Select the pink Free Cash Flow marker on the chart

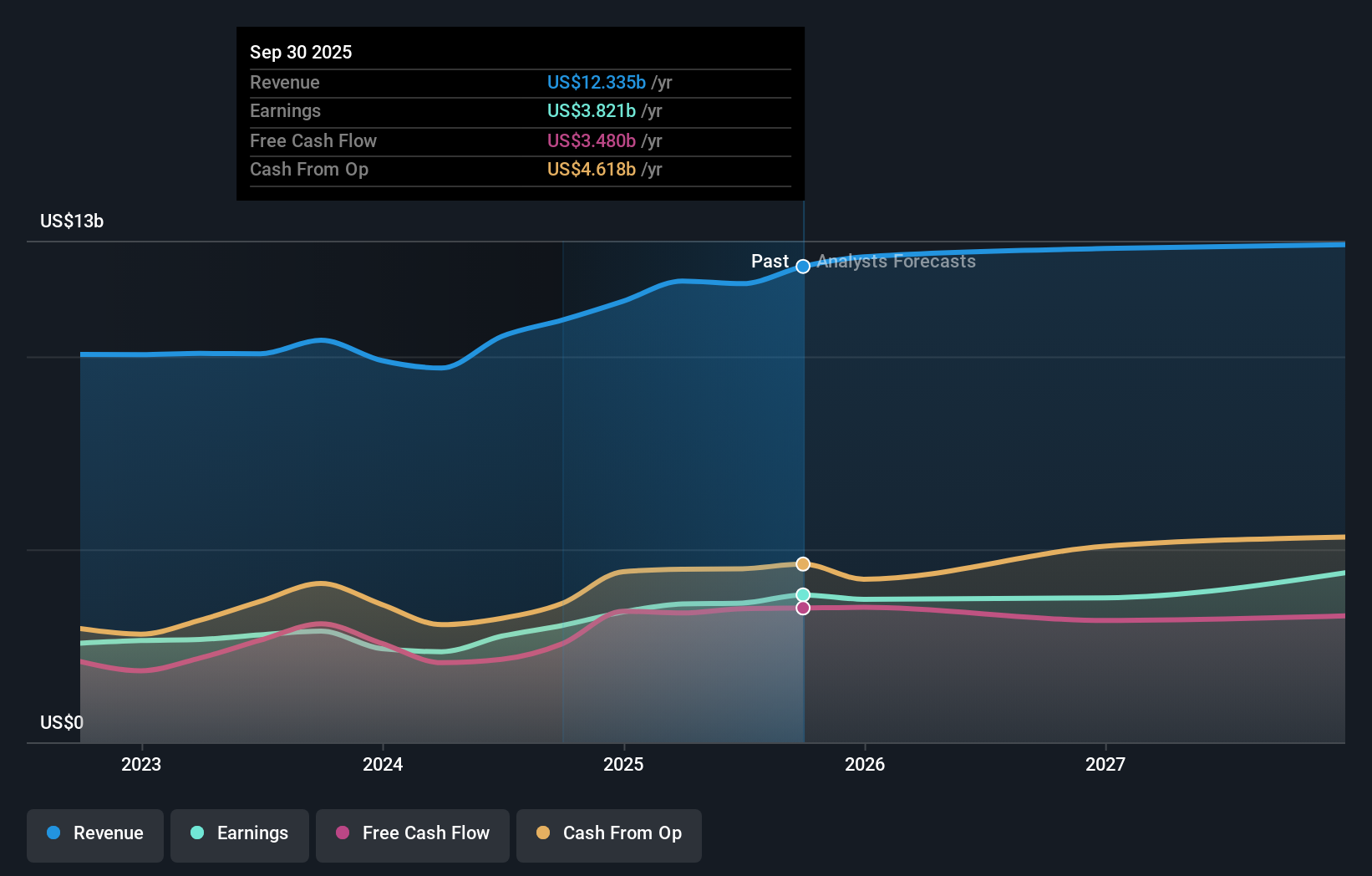802,608
